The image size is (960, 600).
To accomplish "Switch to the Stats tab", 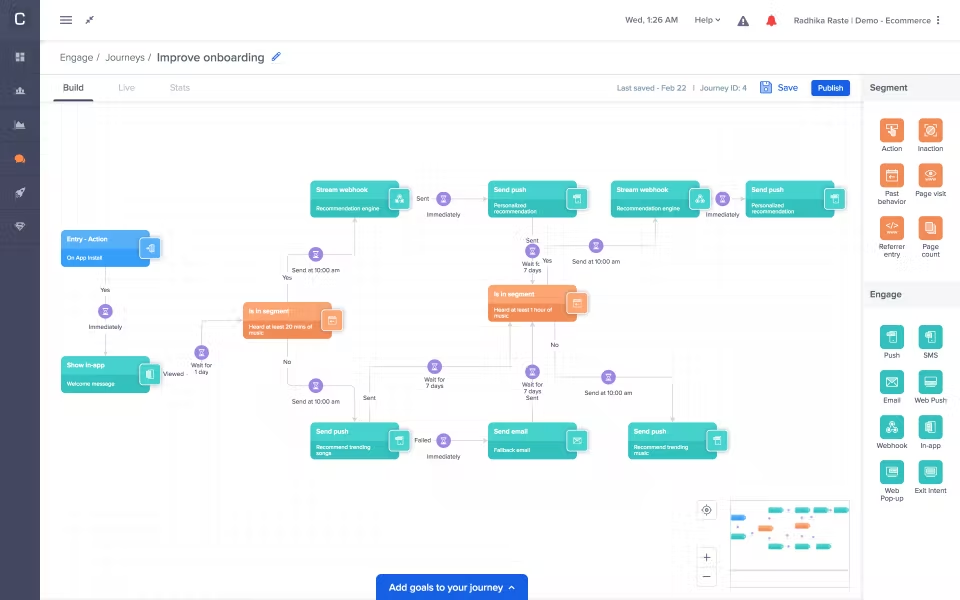I will [179, 88].
